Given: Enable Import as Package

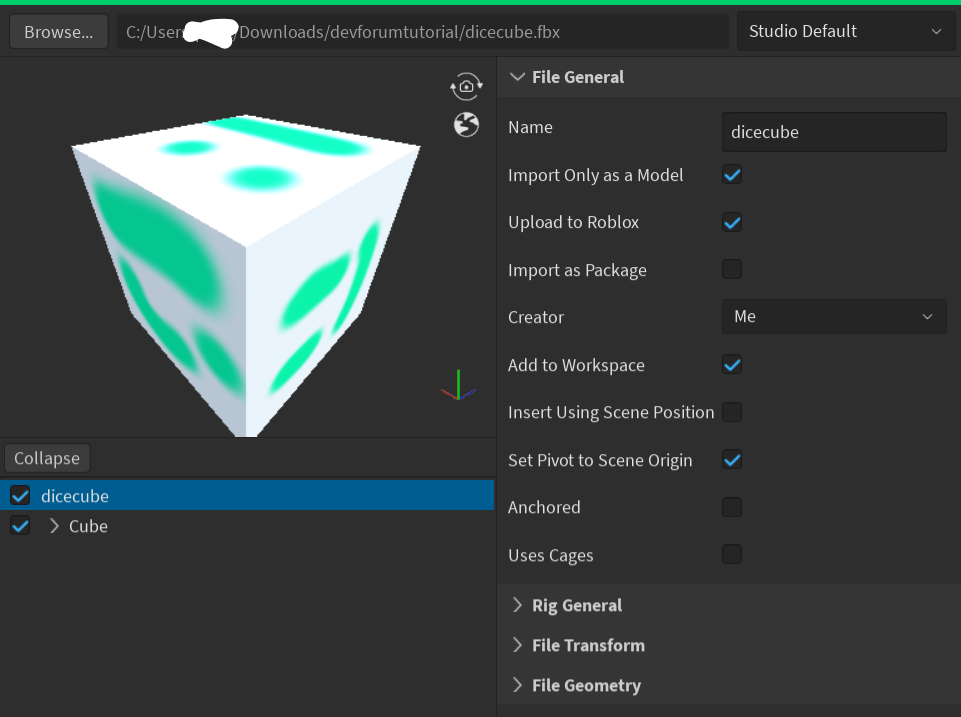Looking at the screenshot, I should point(731,269).
